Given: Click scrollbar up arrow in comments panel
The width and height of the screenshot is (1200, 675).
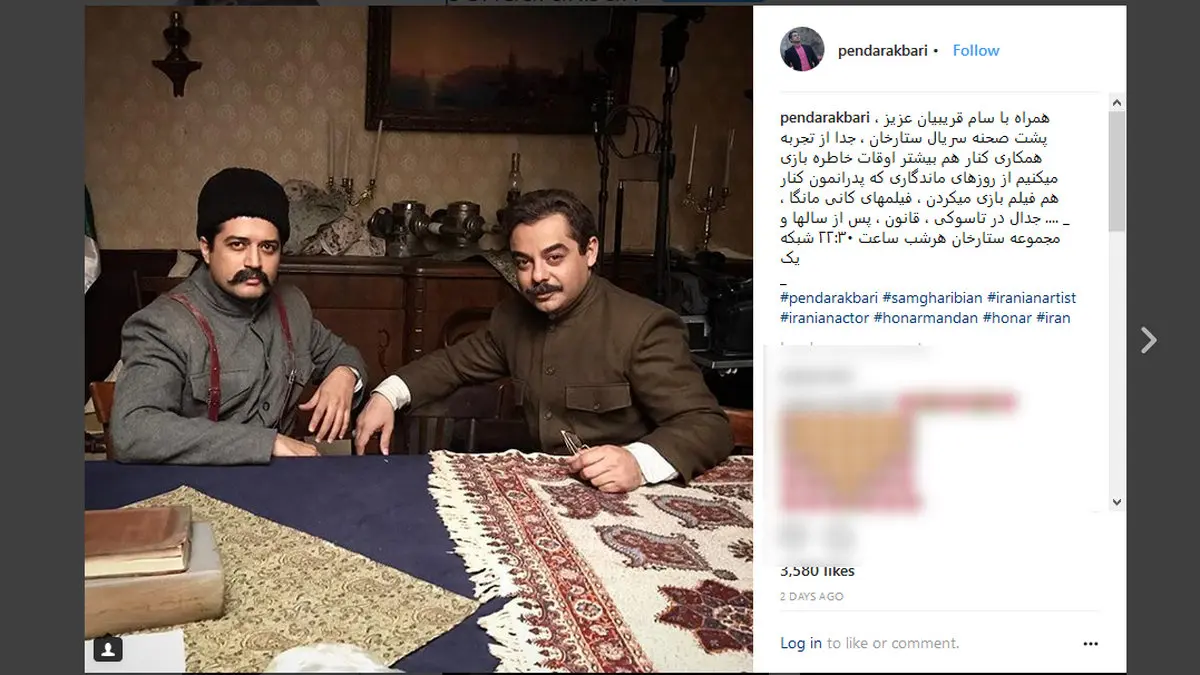Looking at the screenshot, I should 1117,103.
